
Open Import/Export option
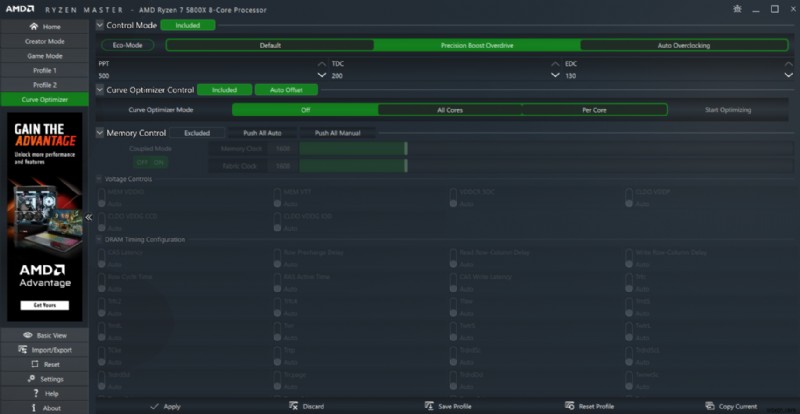point(44,350)
